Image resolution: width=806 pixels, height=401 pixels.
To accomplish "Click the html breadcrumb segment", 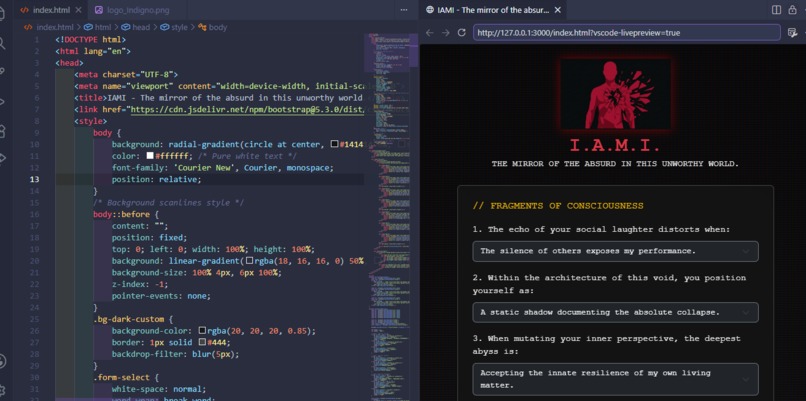I will click(102, 27).
